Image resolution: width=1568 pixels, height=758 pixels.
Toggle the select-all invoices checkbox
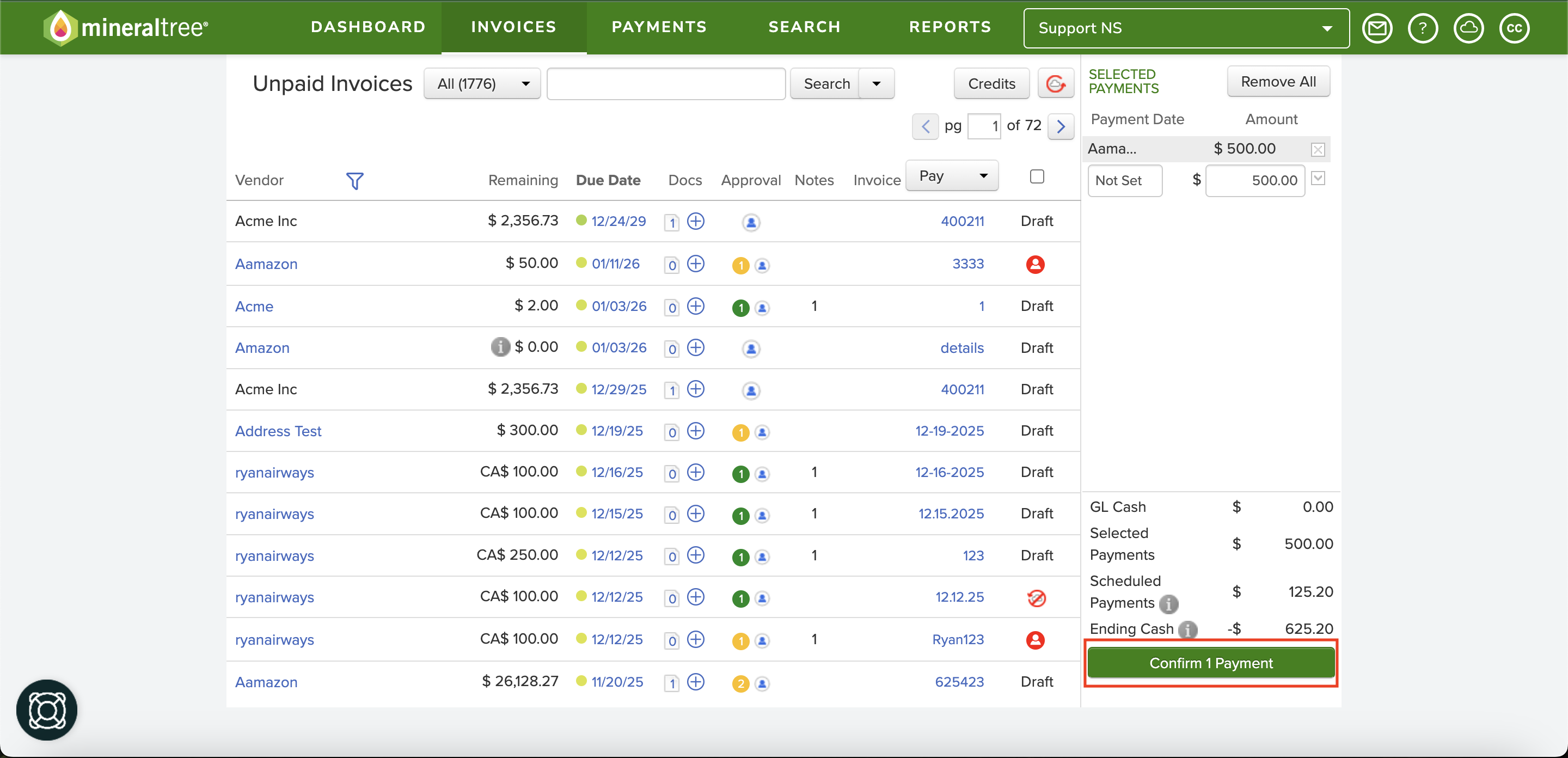1037,176
